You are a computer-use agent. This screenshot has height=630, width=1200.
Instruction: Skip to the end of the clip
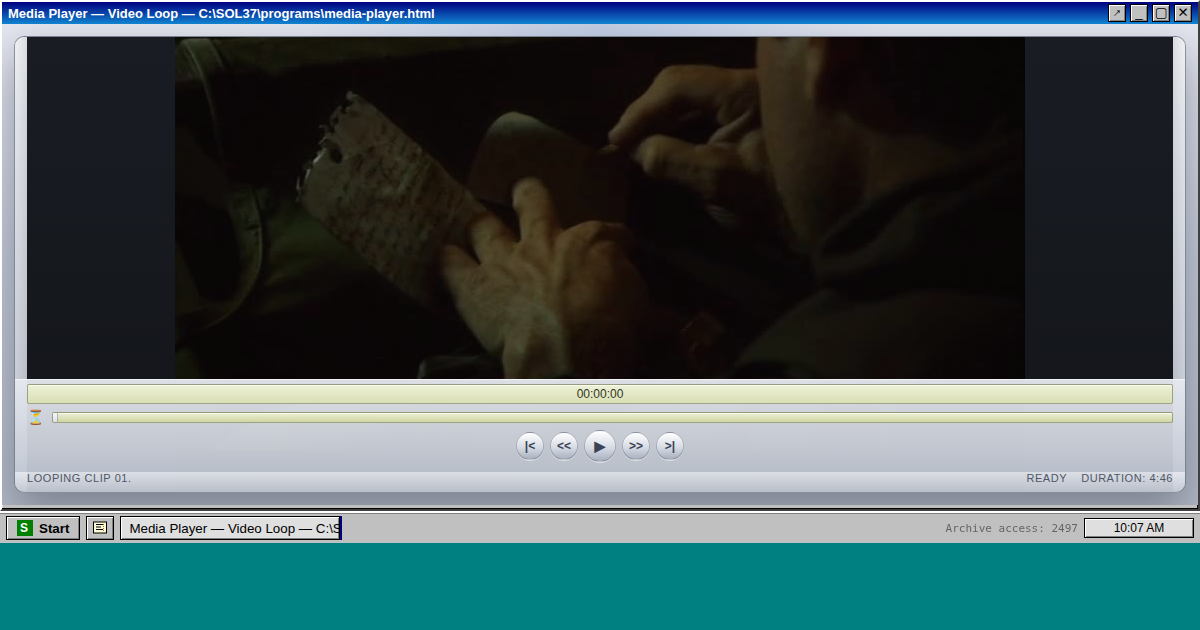click(x=670, y=446)
